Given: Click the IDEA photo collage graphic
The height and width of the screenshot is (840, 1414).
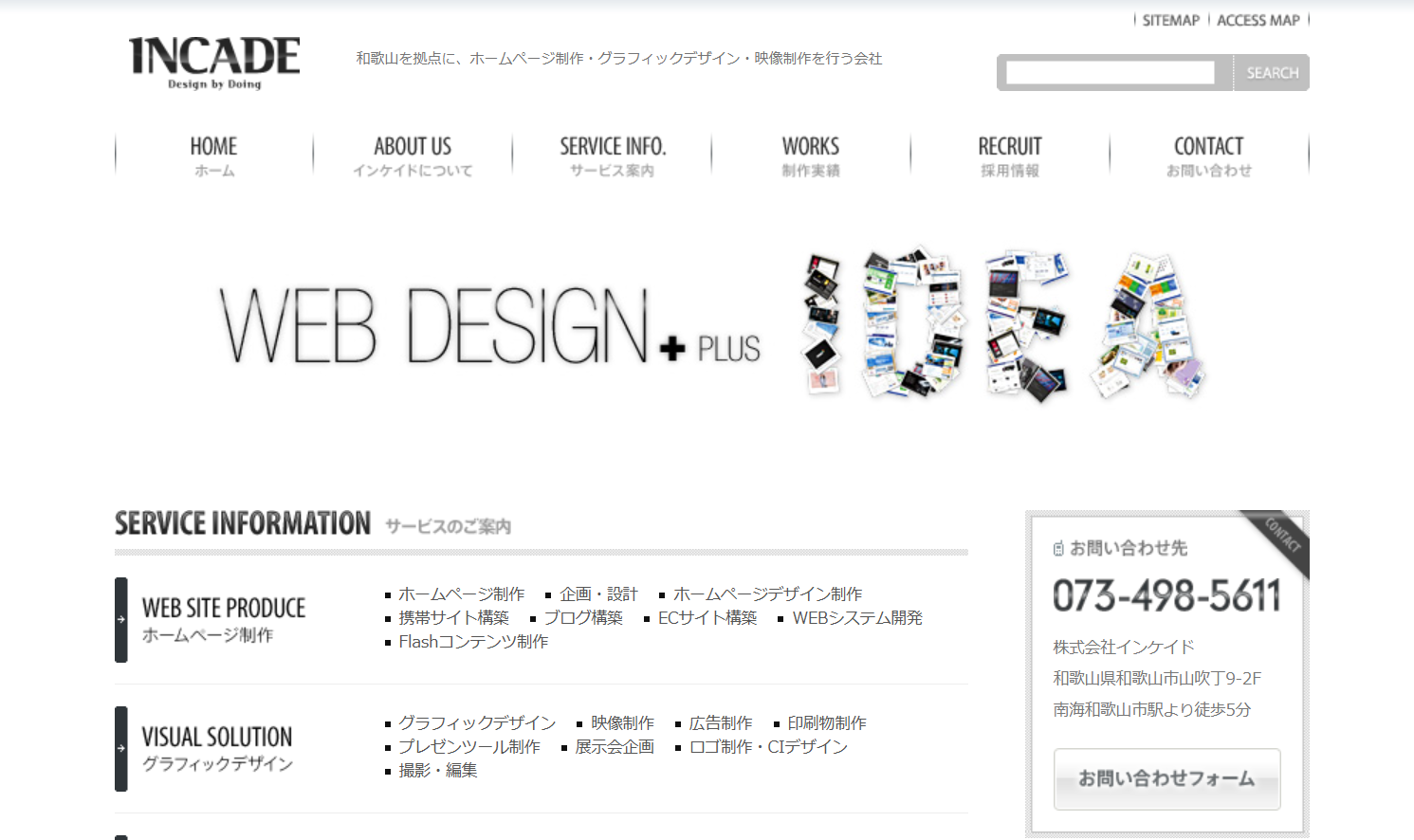Looking at the screenshot, I should pyautogui.click(x=1003, y=325).
